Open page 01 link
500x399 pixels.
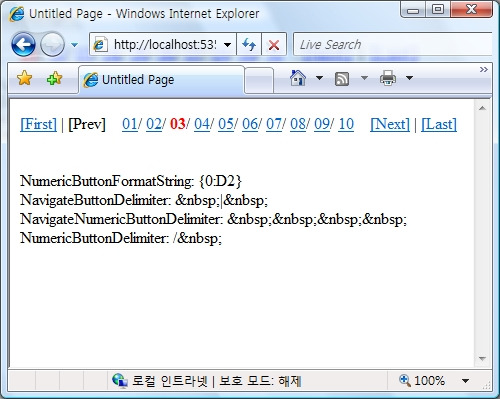click(130, 124)
